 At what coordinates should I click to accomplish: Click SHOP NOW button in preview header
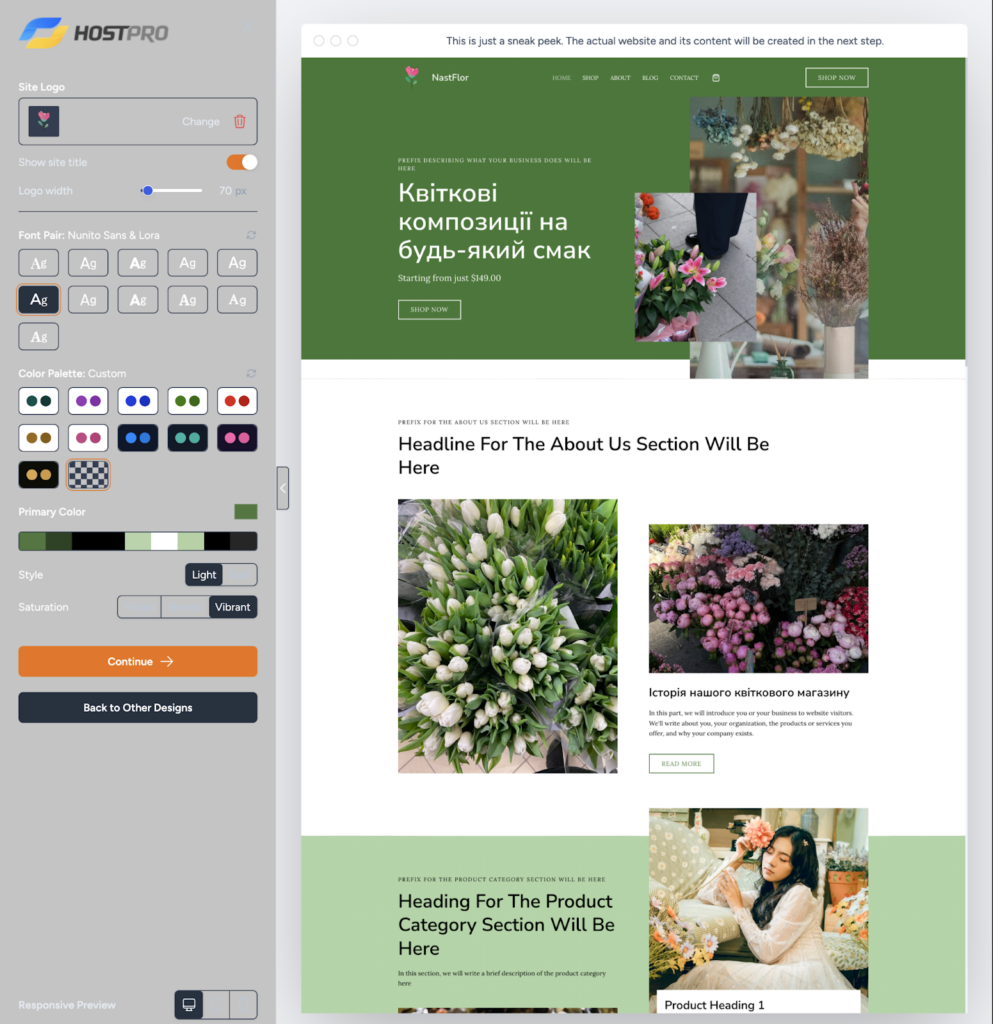(x=836, y=78)
